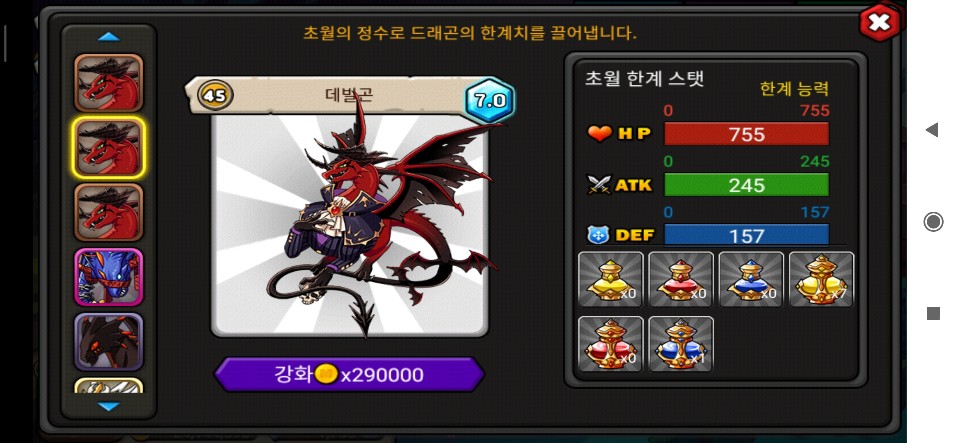Choose the highlighted red dragon thumbnail
Image resolution: width=960 pixels, height=443 pixels.
tap(109, 148)
